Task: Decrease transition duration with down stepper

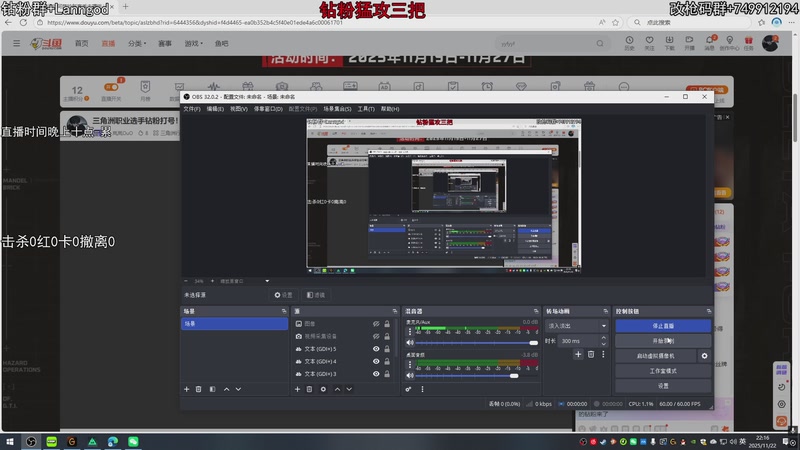Action: (x=604, y=344)
